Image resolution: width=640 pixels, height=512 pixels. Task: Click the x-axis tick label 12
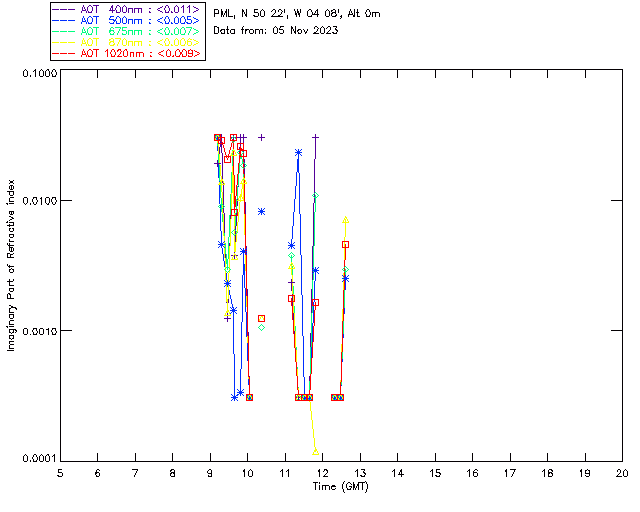click(x=322, y=473)
